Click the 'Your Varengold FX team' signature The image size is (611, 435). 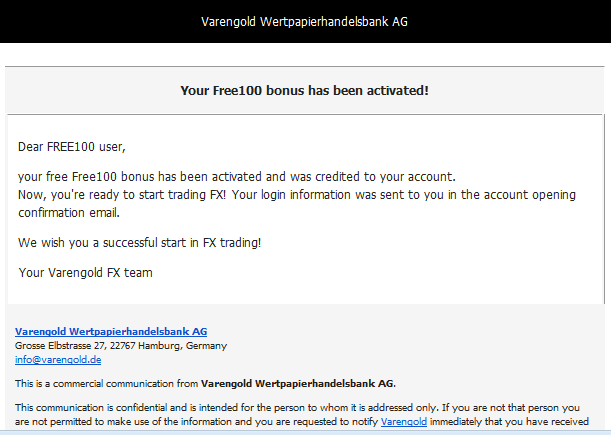pyautogui.click(x=85, y=273)
